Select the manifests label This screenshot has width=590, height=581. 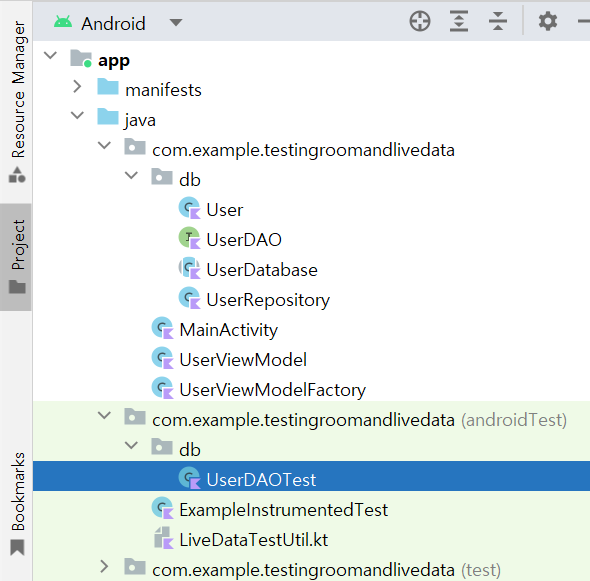163,90
